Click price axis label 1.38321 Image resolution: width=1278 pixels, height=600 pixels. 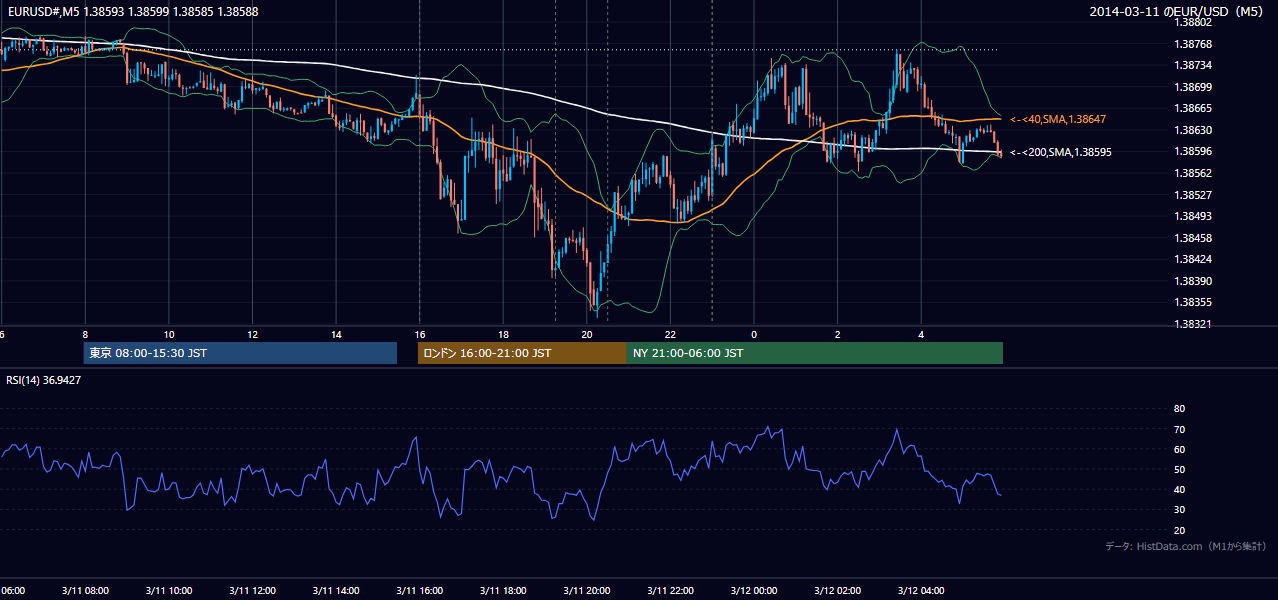[x=1193, y=324]
